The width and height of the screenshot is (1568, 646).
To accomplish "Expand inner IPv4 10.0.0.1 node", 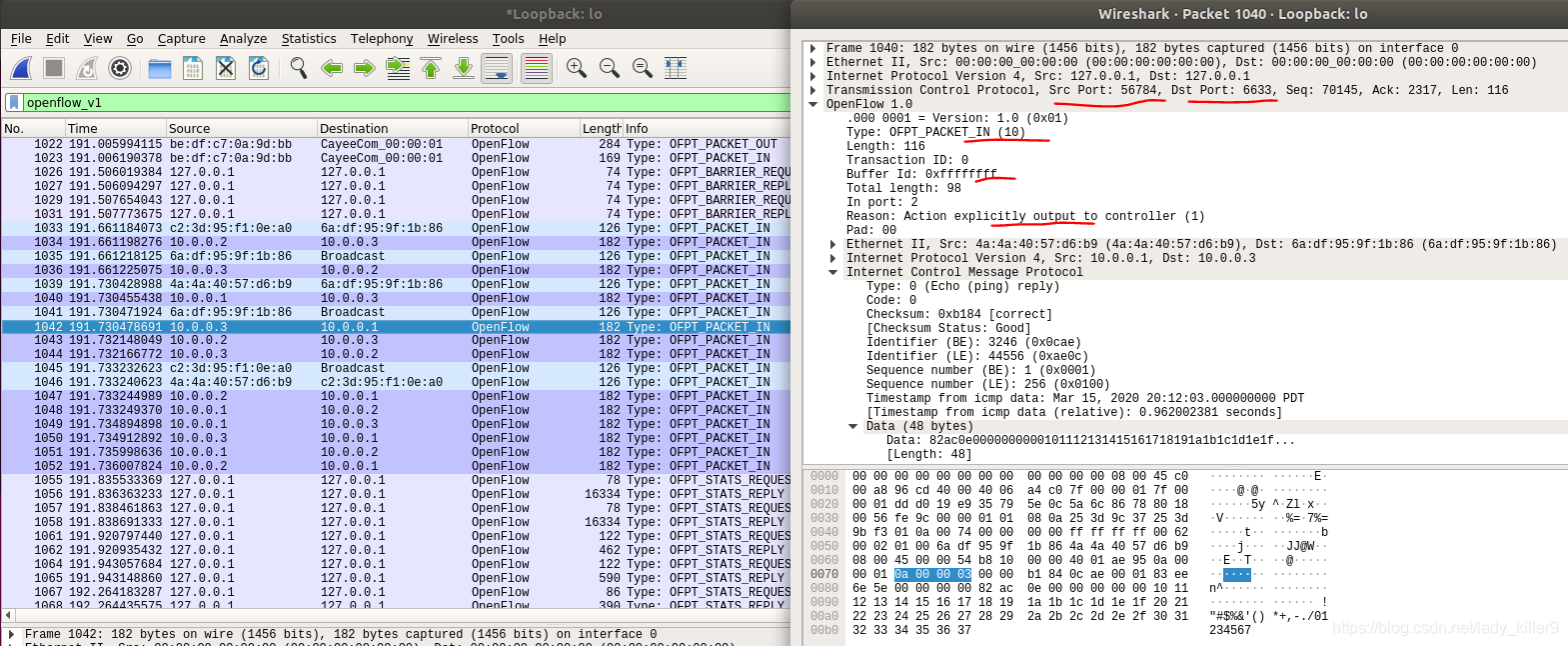I will coord(833,258).
